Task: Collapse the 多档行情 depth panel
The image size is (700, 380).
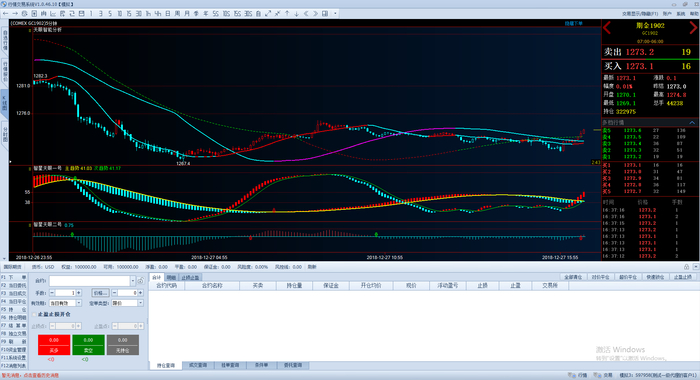Action: [692, 122]
